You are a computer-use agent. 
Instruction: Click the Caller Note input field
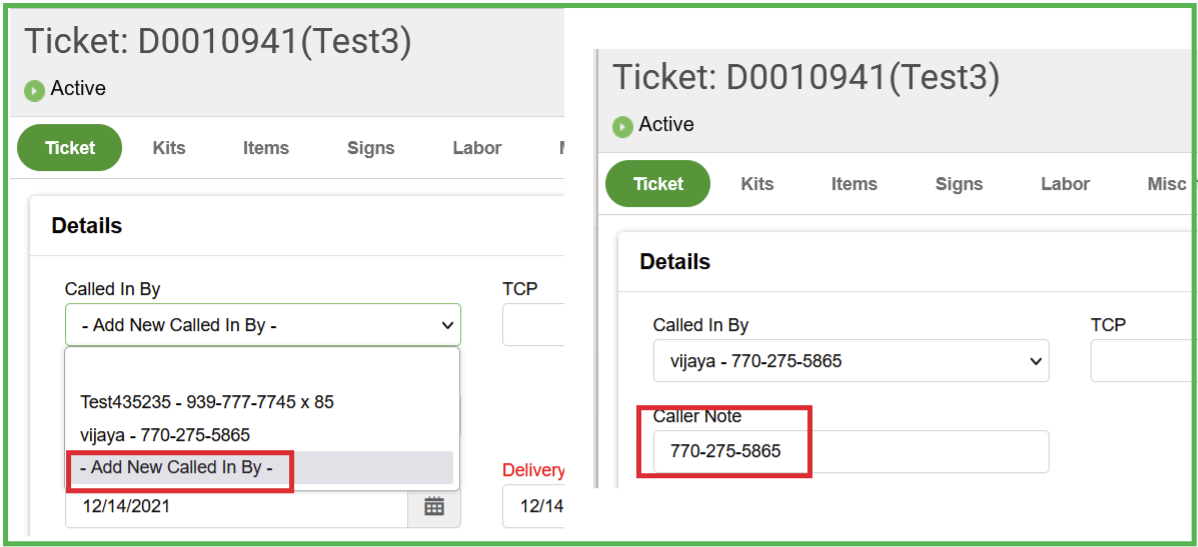pyautogui.click(x=850, y=451)
